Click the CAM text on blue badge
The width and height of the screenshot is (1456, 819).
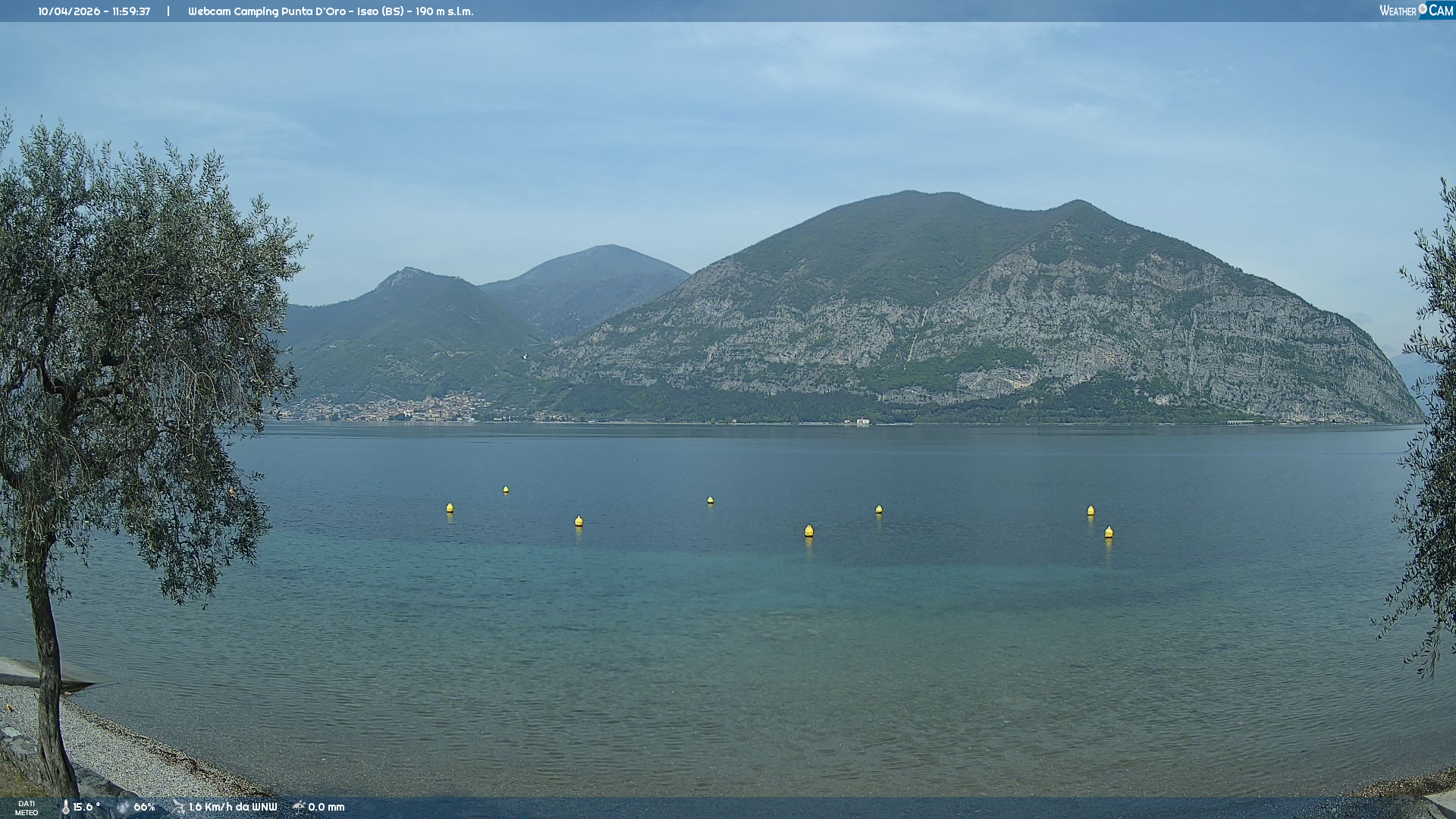point(1441,11)
